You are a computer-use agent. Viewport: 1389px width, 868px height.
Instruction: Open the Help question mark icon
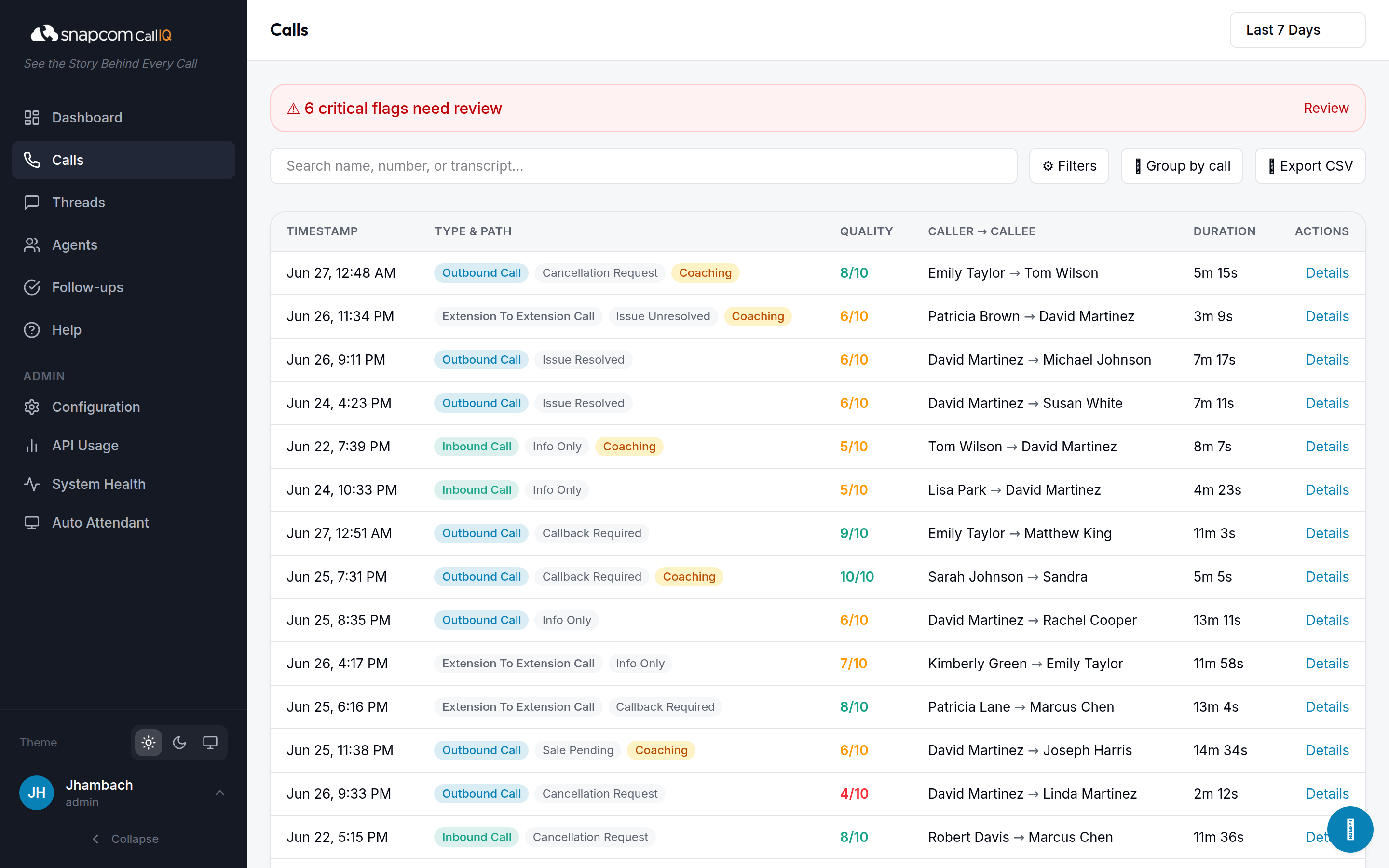click(x=31, y=330)
